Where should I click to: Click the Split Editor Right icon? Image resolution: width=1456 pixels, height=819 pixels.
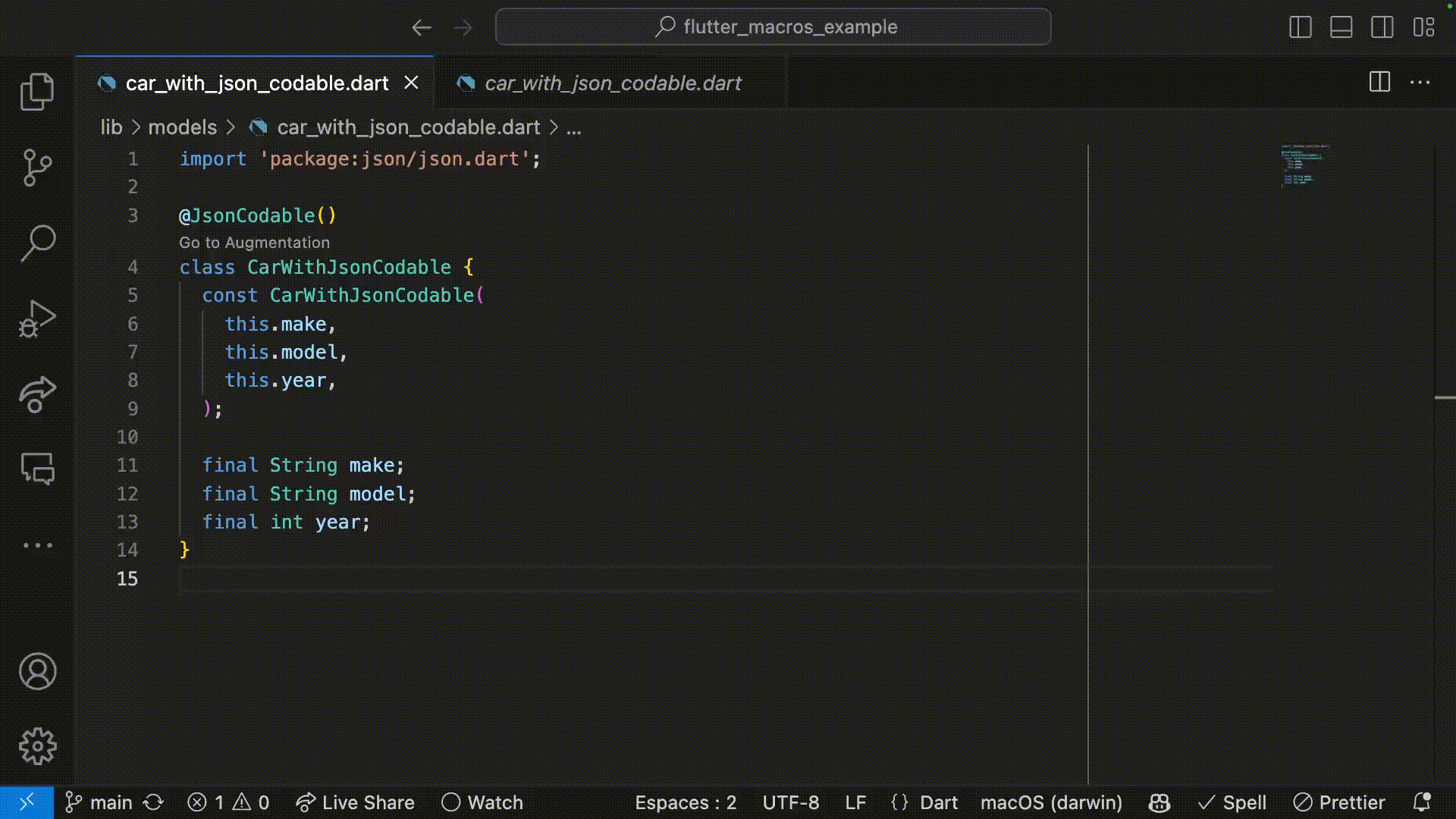(x=1379, y=83)
